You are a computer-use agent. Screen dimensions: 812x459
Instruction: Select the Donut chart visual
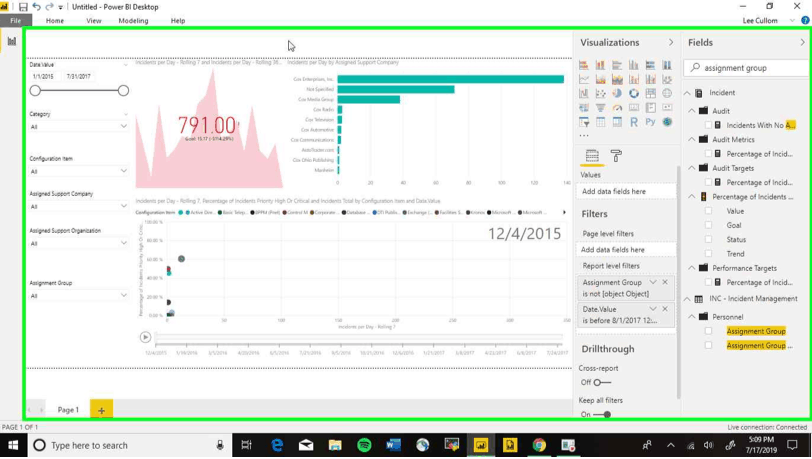[634, 93]
